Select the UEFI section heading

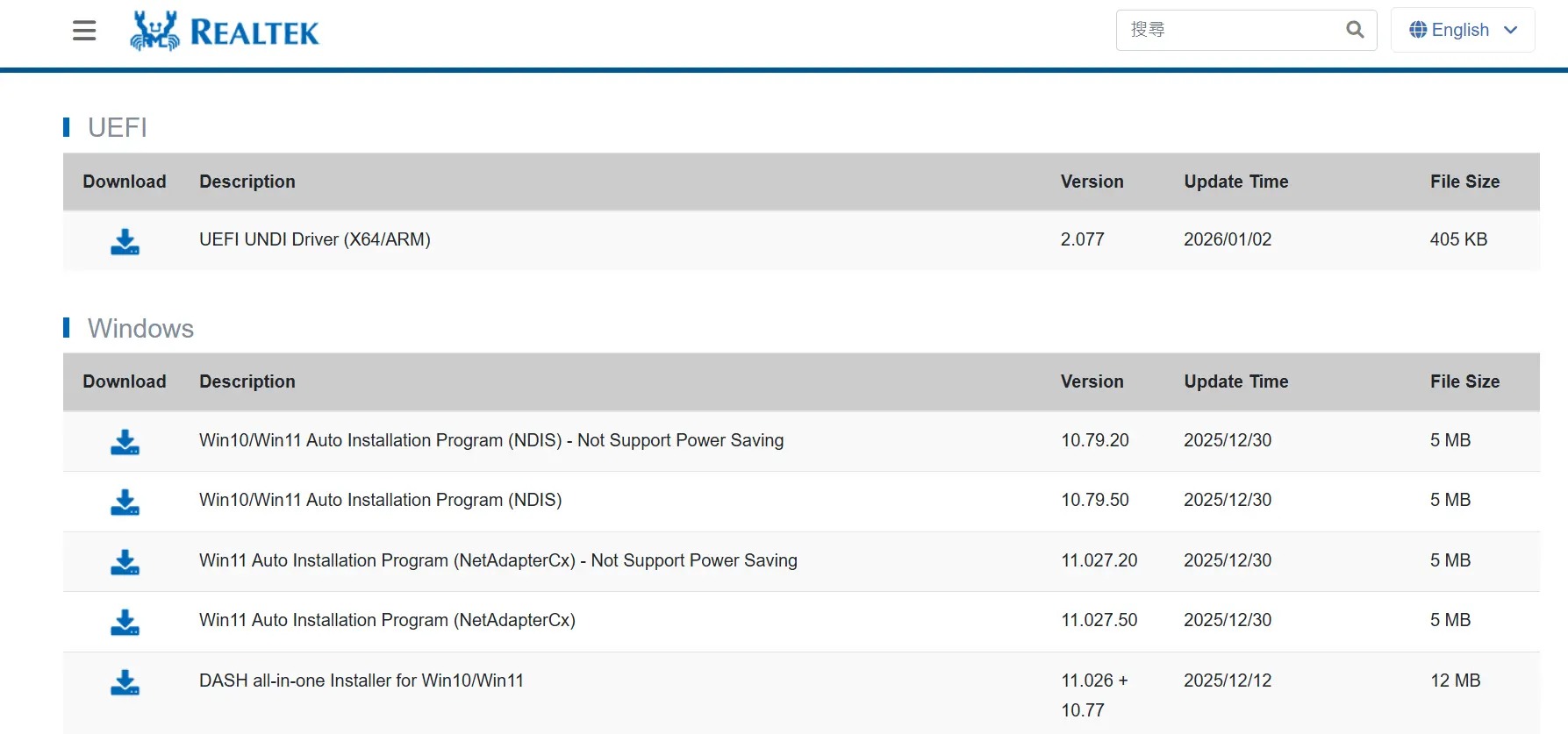[x=116, y=128]
